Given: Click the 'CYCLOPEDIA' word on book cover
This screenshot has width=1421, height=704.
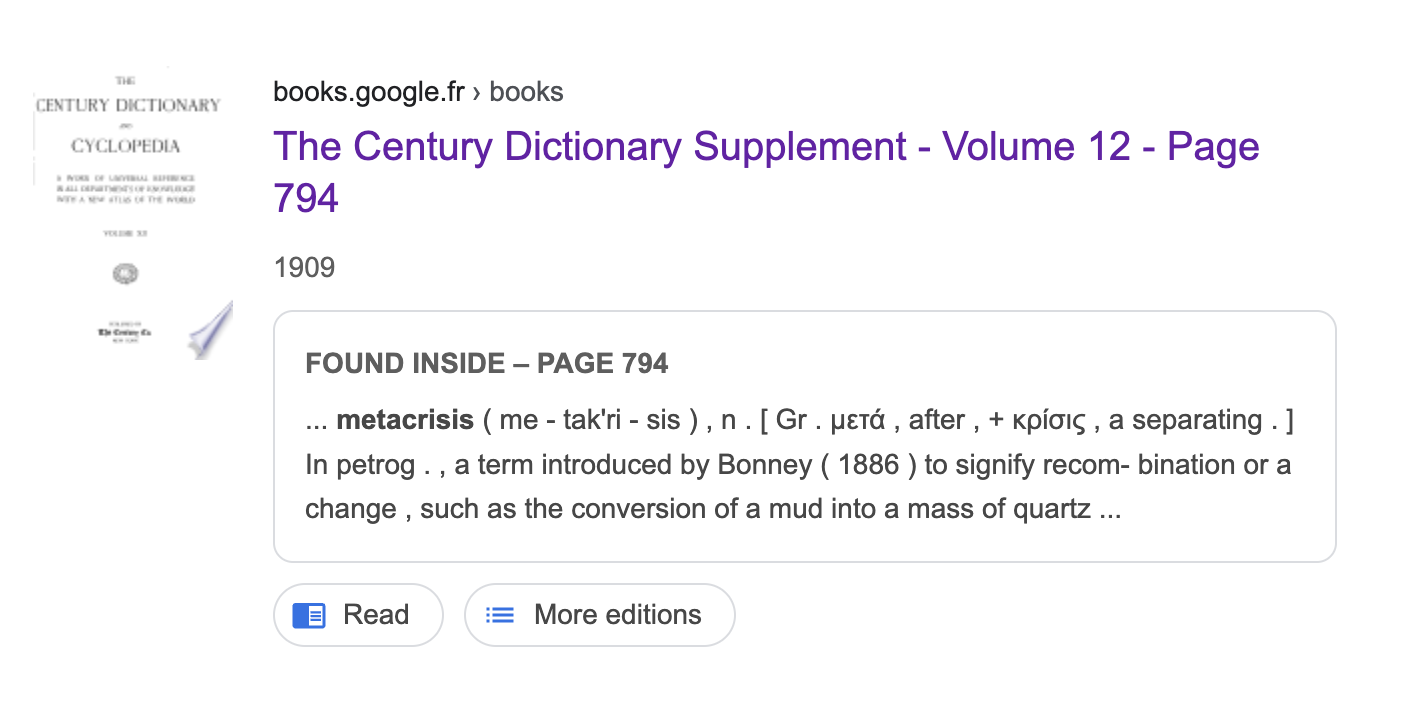Looking at the screenshot, I should 126,146.
